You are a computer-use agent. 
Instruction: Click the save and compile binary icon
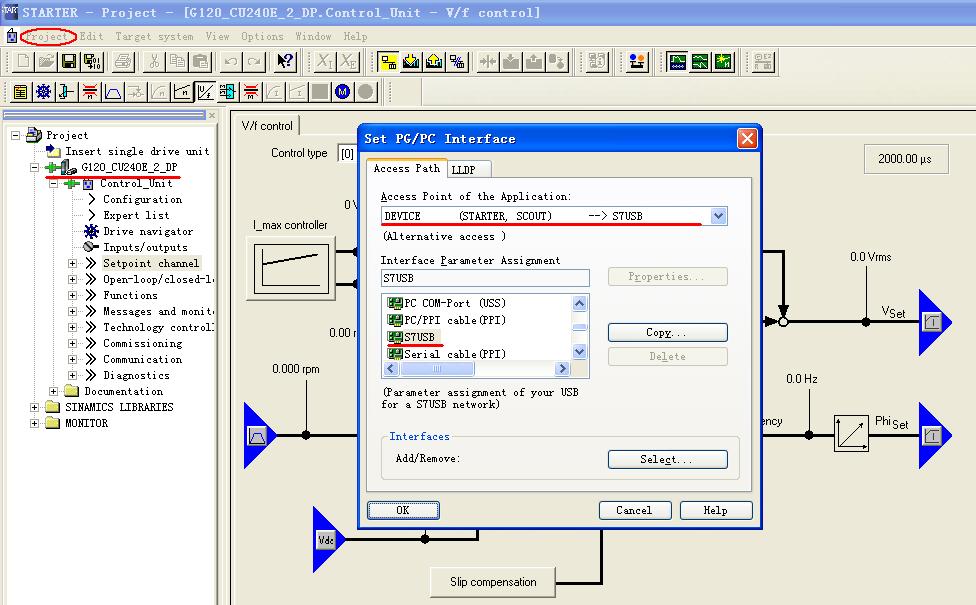tap(92, 61)
